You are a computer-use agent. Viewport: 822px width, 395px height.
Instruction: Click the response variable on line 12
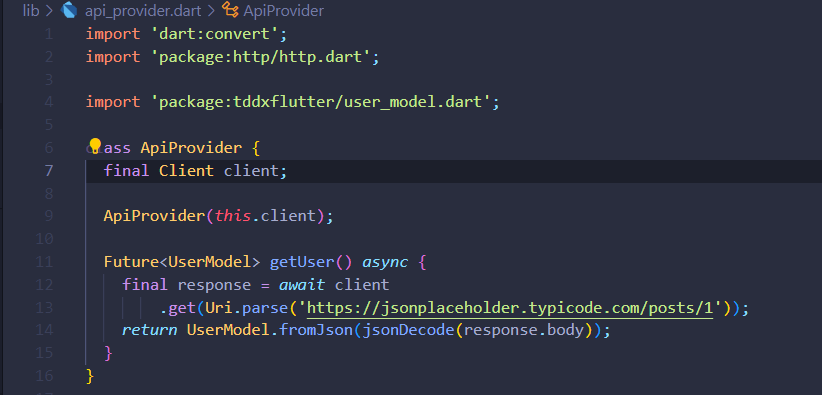pyautogui.click(x=214, y=285)
